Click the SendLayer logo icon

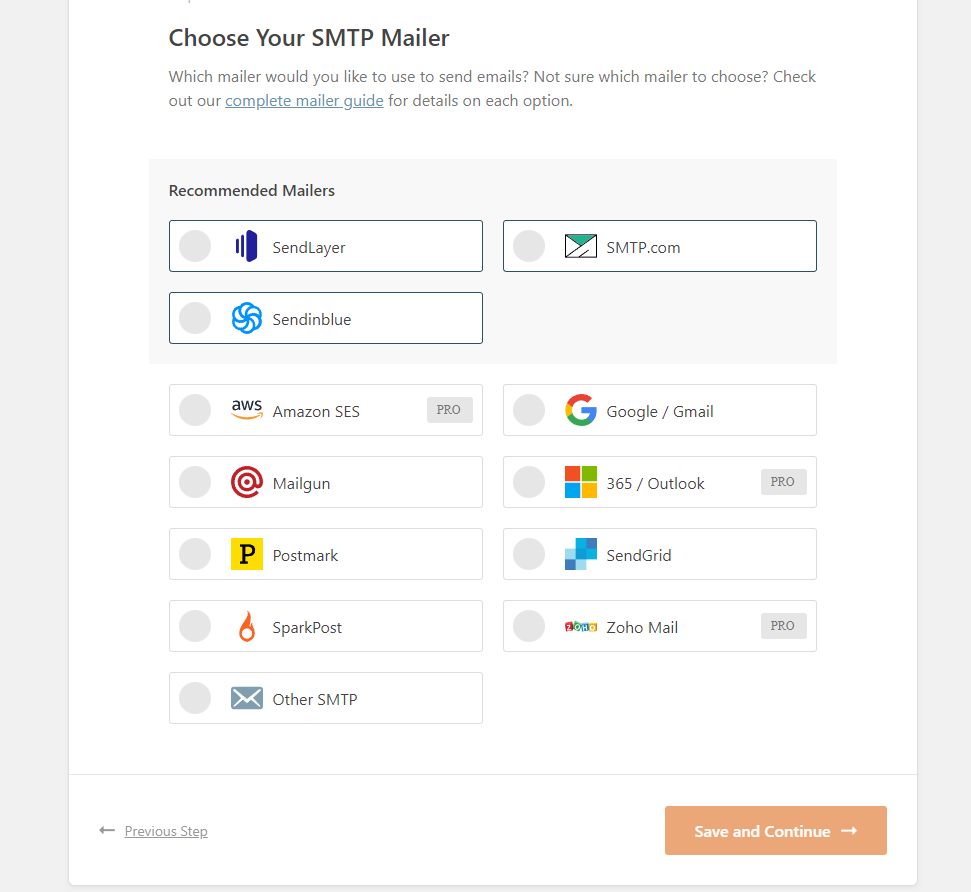[x=246, y=246]
